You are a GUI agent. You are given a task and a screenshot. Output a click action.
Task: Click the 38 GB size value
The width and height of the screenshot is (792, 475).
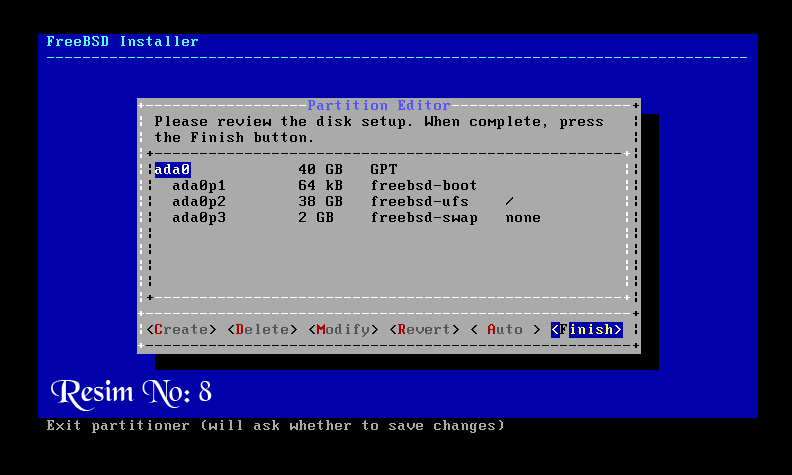(320, 202)
